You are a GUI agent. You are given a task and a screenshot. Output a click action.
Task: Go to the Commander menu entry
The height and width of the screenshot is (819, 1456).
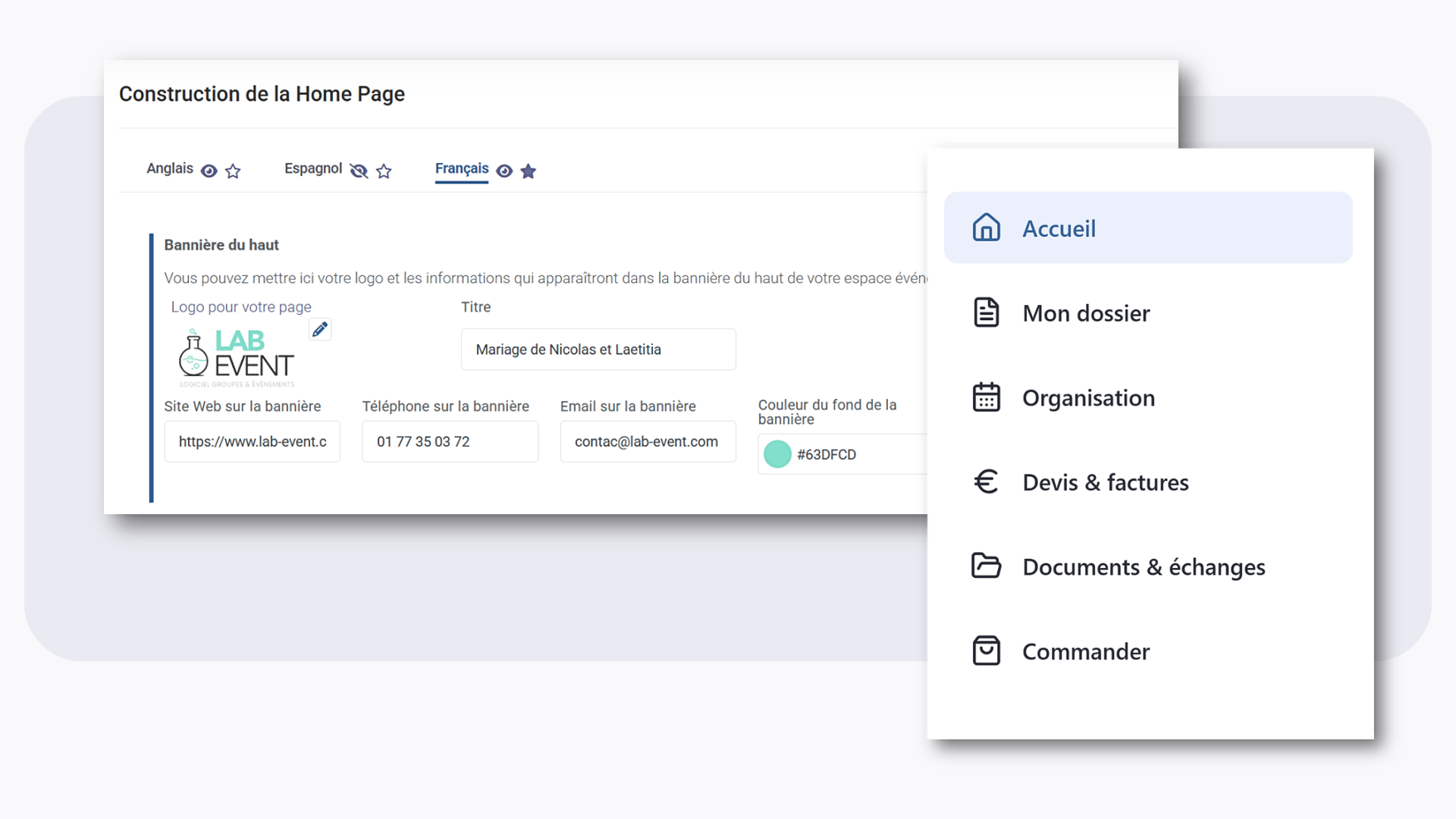1085,651
